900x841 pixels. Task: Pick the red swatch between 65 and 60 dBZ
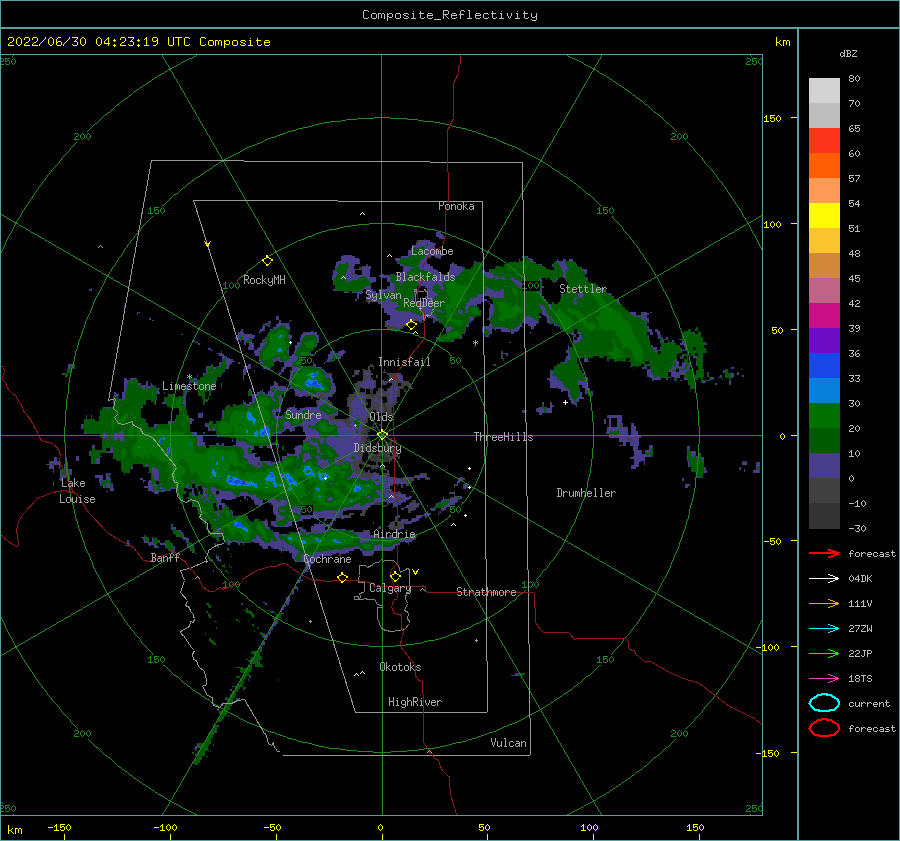[x=824, y=140]
